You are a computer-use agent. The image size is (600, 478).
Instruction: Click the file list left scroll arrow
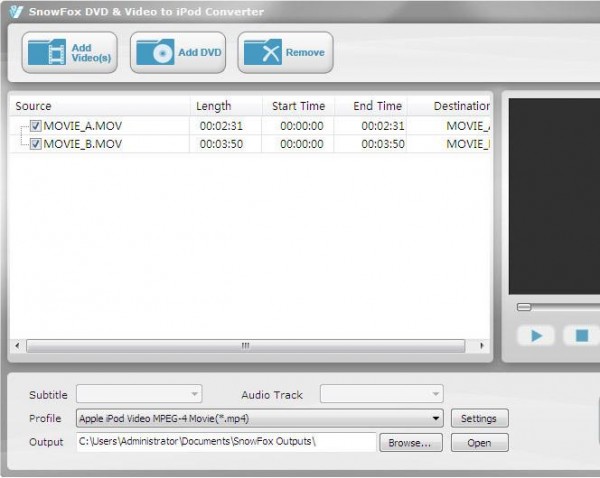[17, 346]
